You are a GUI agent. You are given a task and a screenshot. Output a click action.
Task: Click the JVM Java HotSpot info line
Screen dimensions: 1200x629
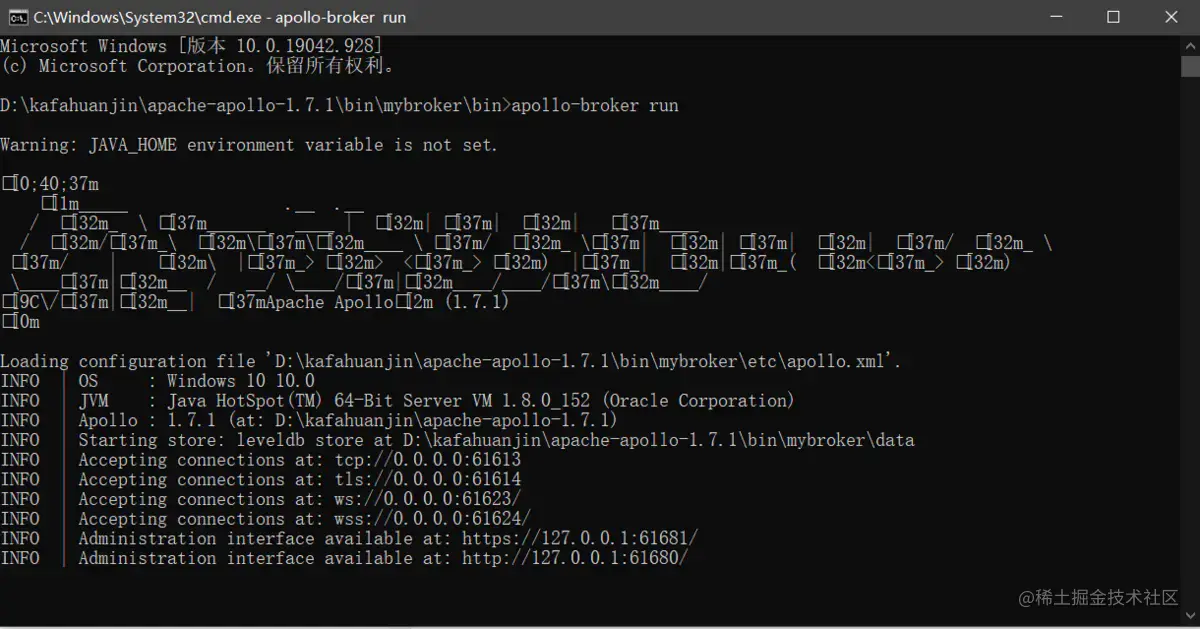[x=436, y=401]
